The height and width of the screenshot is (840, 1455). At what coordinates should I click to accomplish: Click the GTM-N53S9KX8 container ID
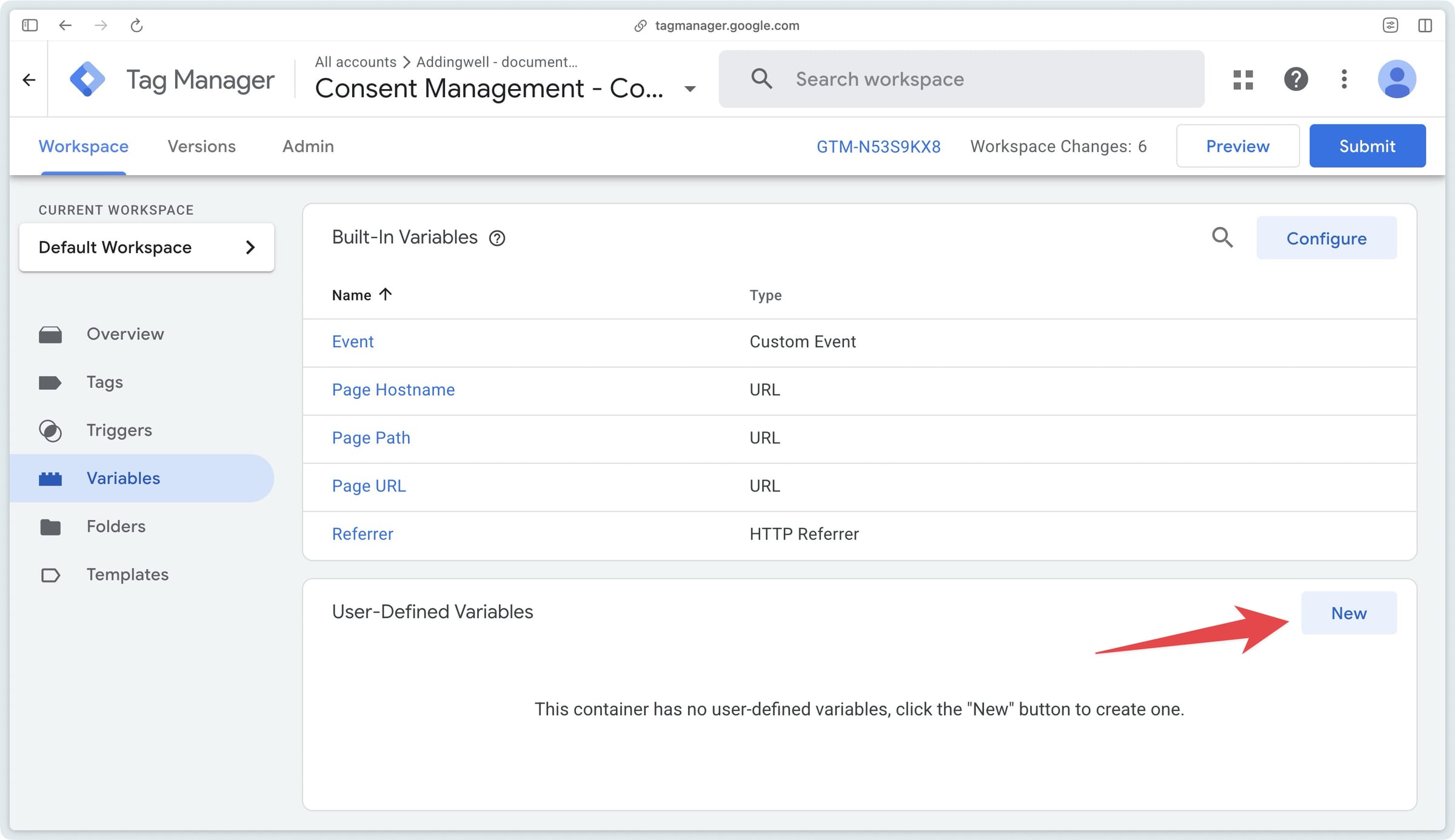(878, 146)
